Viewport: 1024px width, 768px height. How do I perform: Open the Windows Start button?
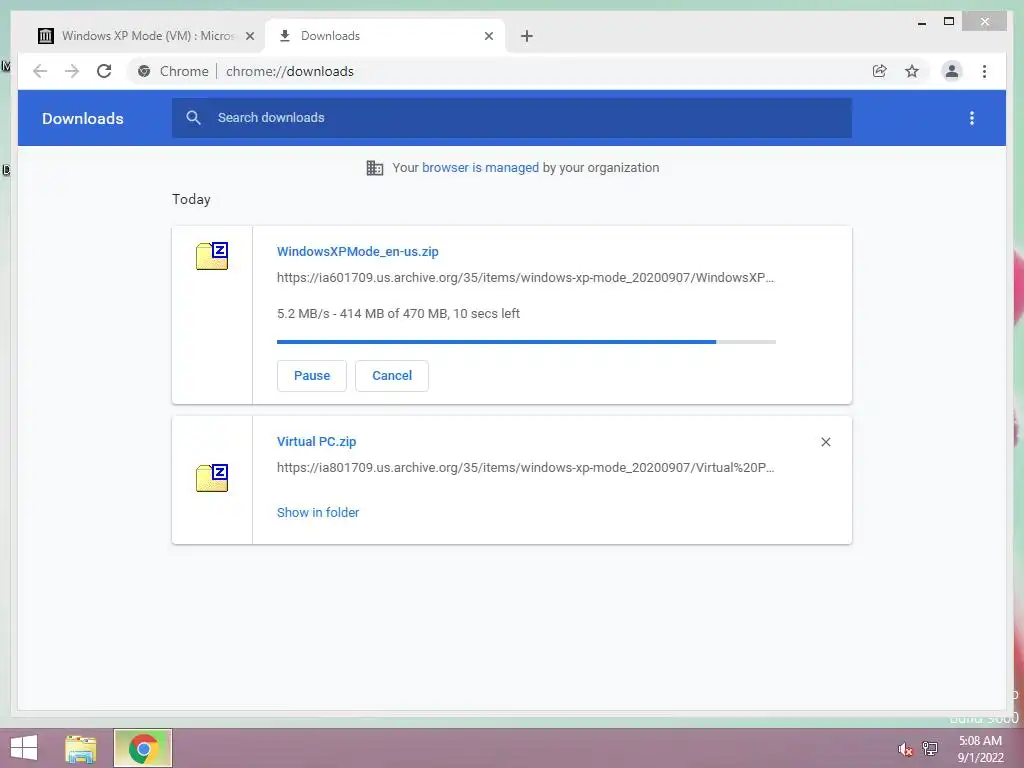24,748
